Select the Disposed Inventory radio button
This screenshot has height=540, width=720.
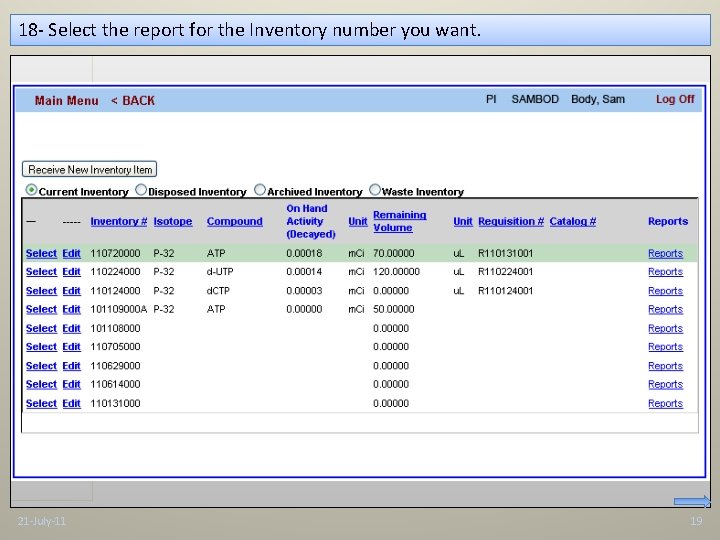point(141,190)
